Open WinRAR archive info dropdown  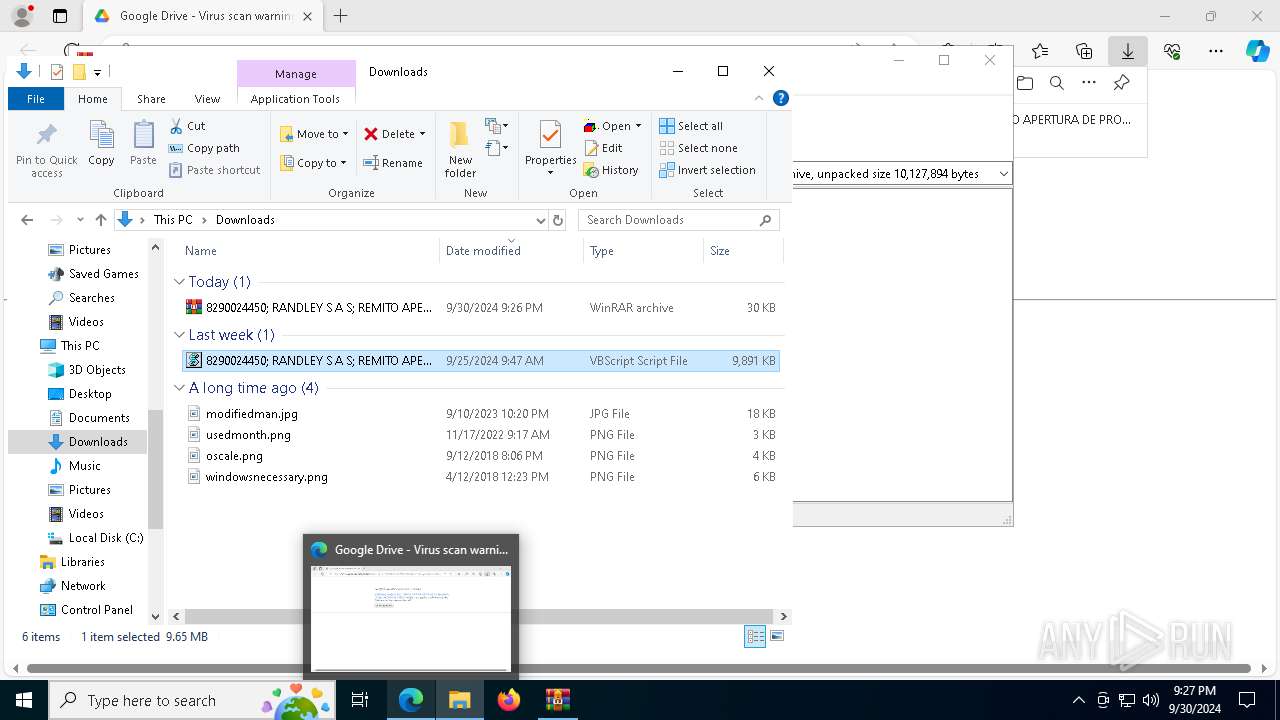coord(1003,174)
